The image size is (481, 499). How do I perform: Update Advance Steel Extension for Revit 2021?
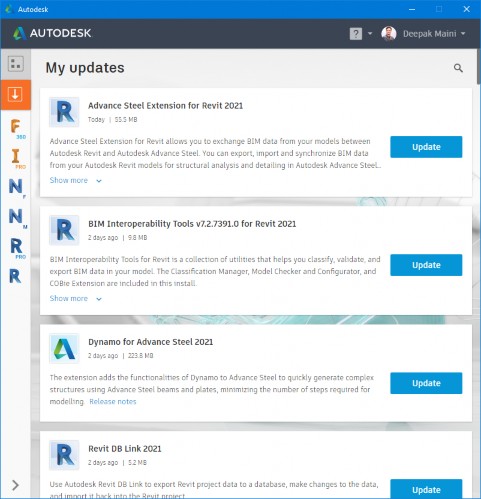click(426, 147)
